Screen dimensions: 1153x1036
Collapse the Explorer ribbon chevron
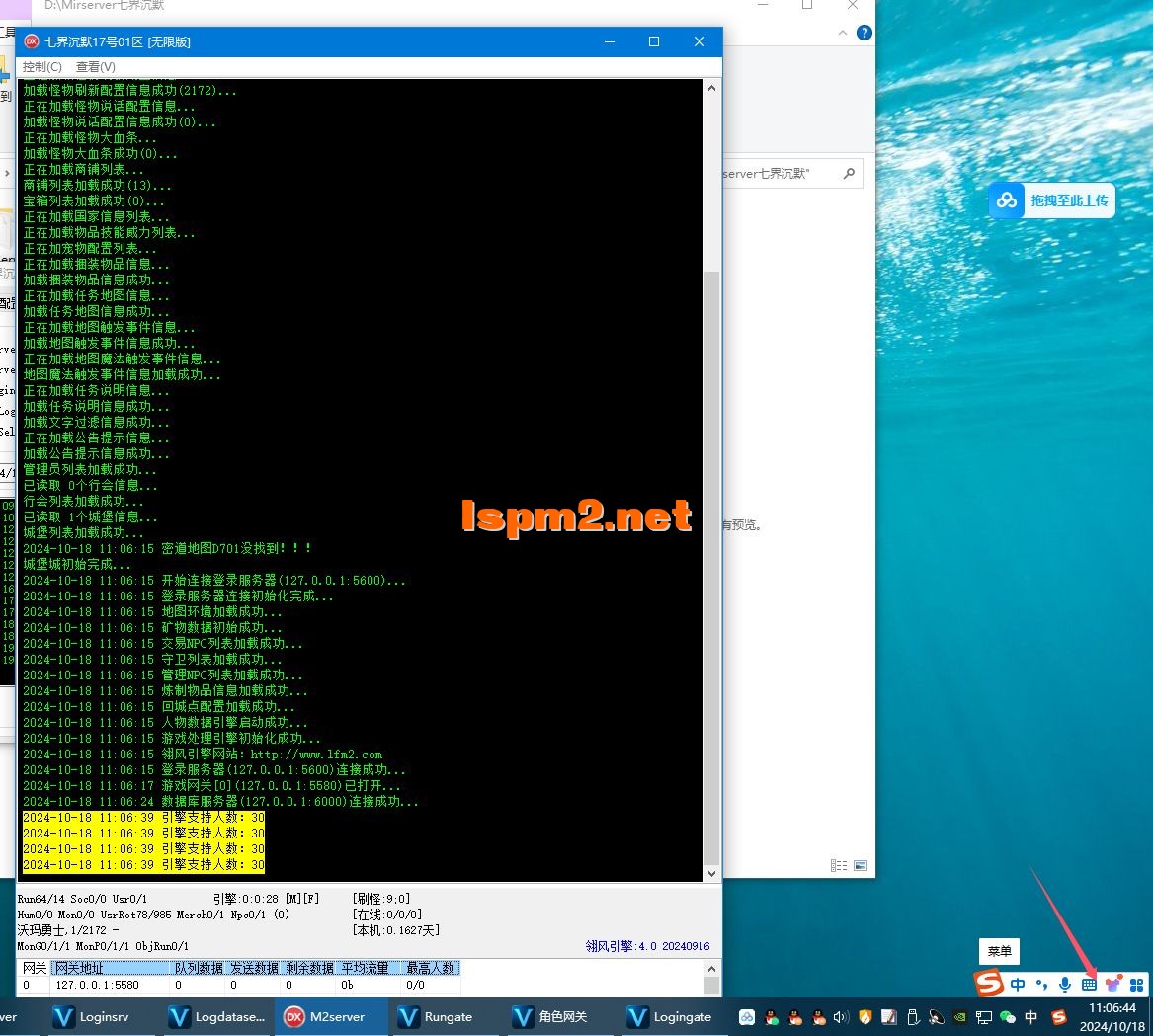click(x=843, y=33)
